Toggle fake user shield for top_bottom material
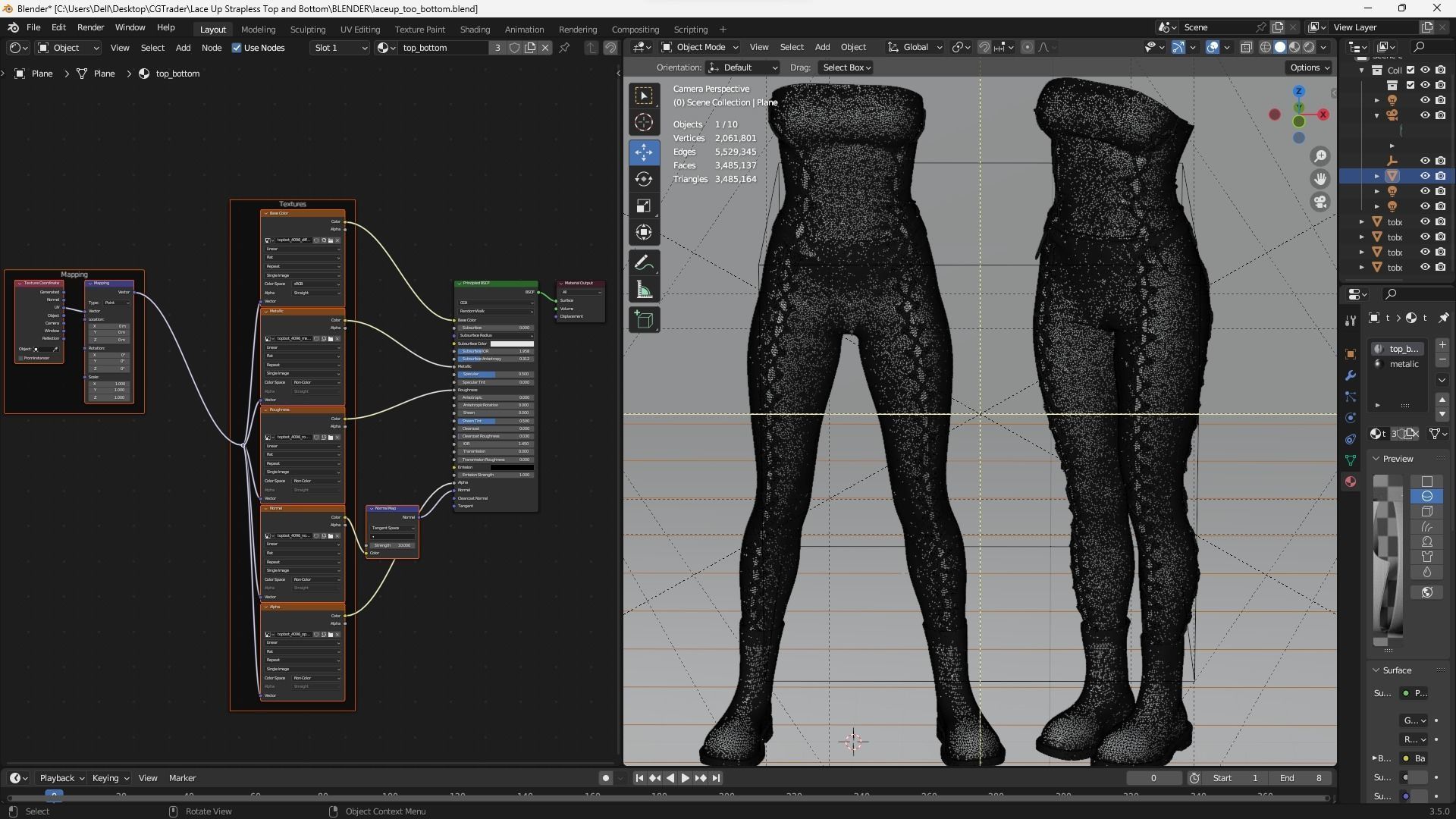Screen dimensions: 1456x819 tap(514, 48)
